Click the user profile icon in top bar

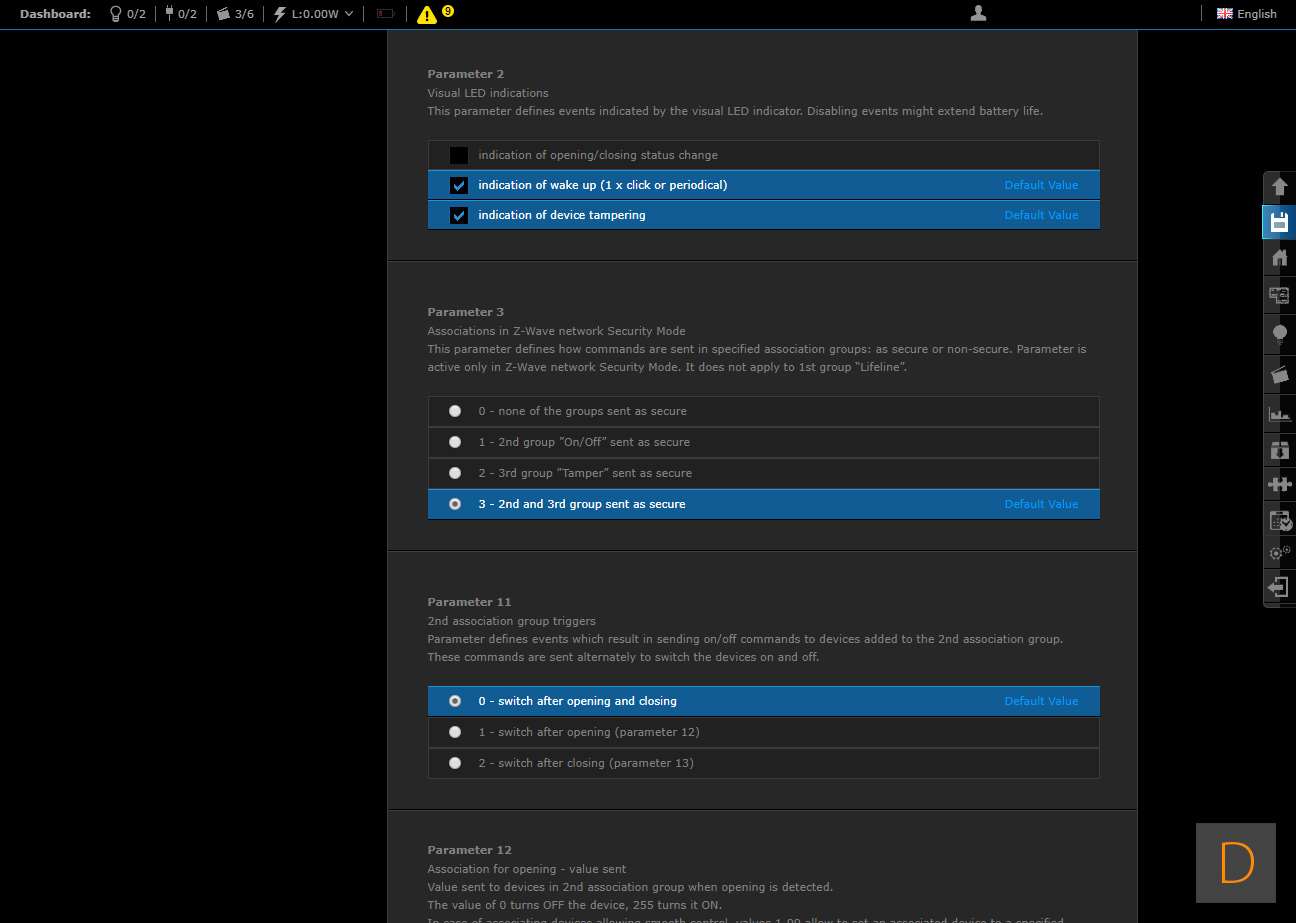click(978, 13)
